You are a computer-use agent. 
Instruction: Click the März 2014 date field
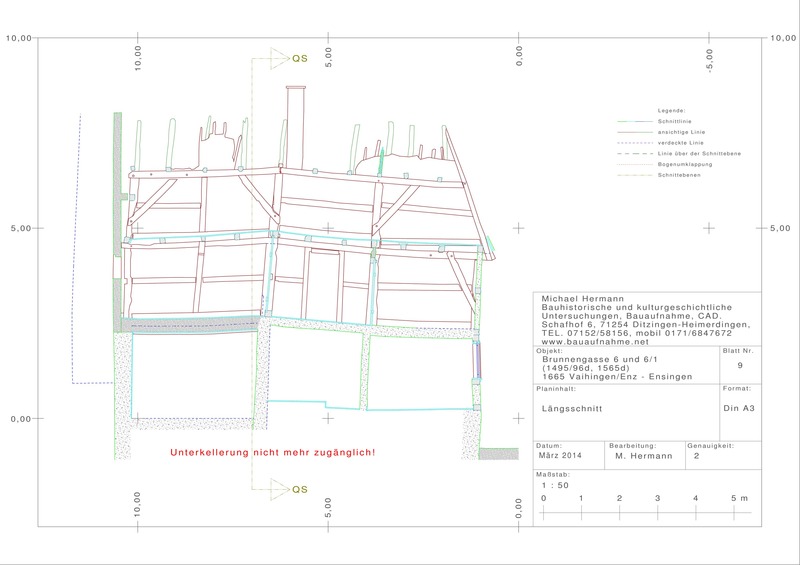[x=566, y=456]
